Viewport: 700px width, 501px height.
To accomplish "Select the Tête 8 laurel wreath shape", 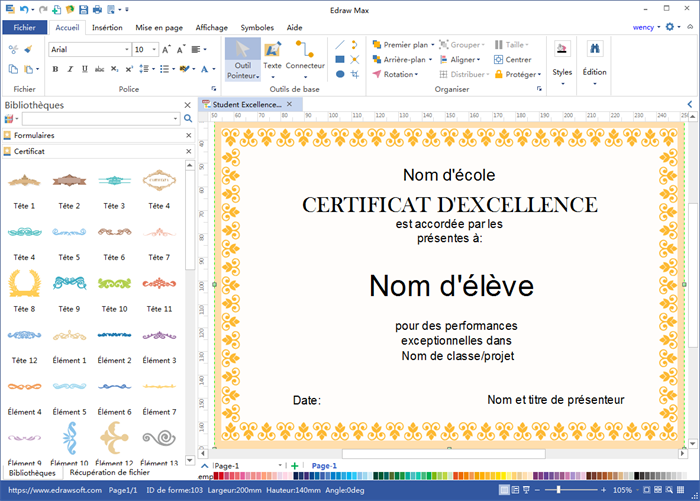I will pyautogui.click(x=24, y=284).
